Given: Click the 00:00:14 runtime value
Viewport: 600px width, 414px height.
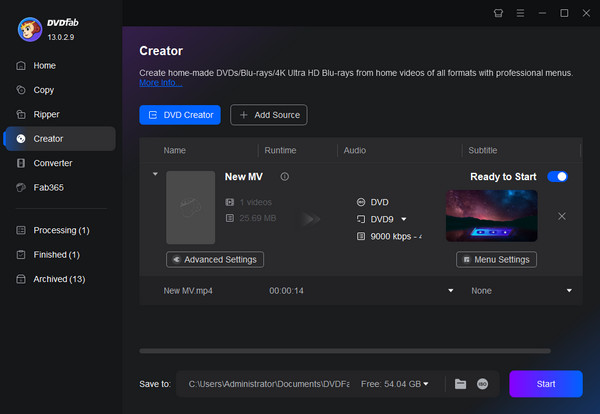Looking at the screenshot, I should [x=286, y=291].
